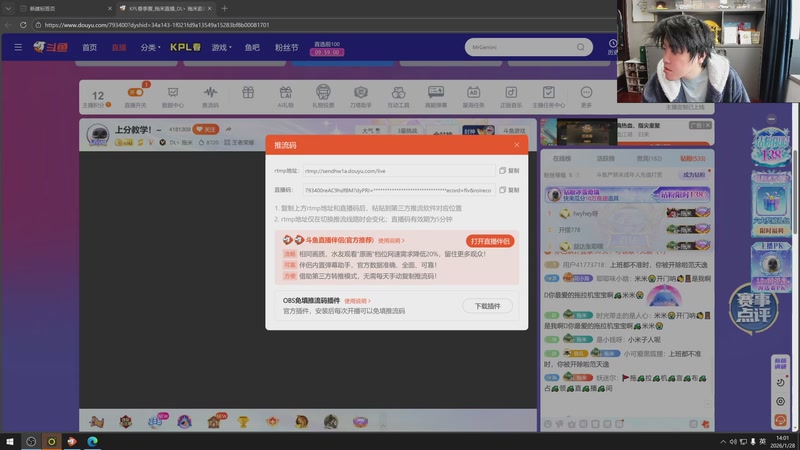Click the 首选前100 countdown badge

[x=327, y=48]
